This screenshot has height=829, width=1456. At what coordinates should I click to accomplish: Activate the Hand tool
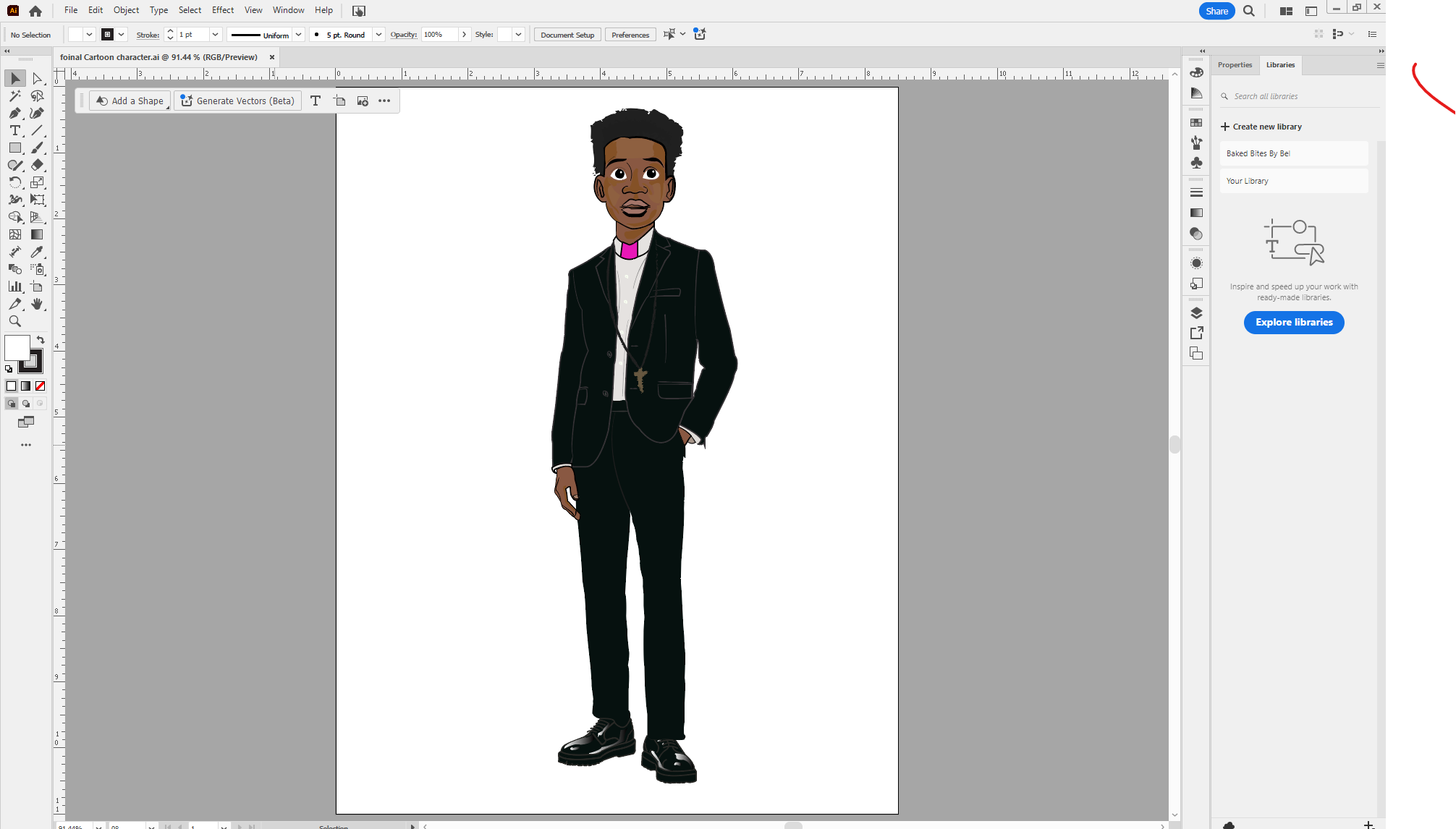37,304
